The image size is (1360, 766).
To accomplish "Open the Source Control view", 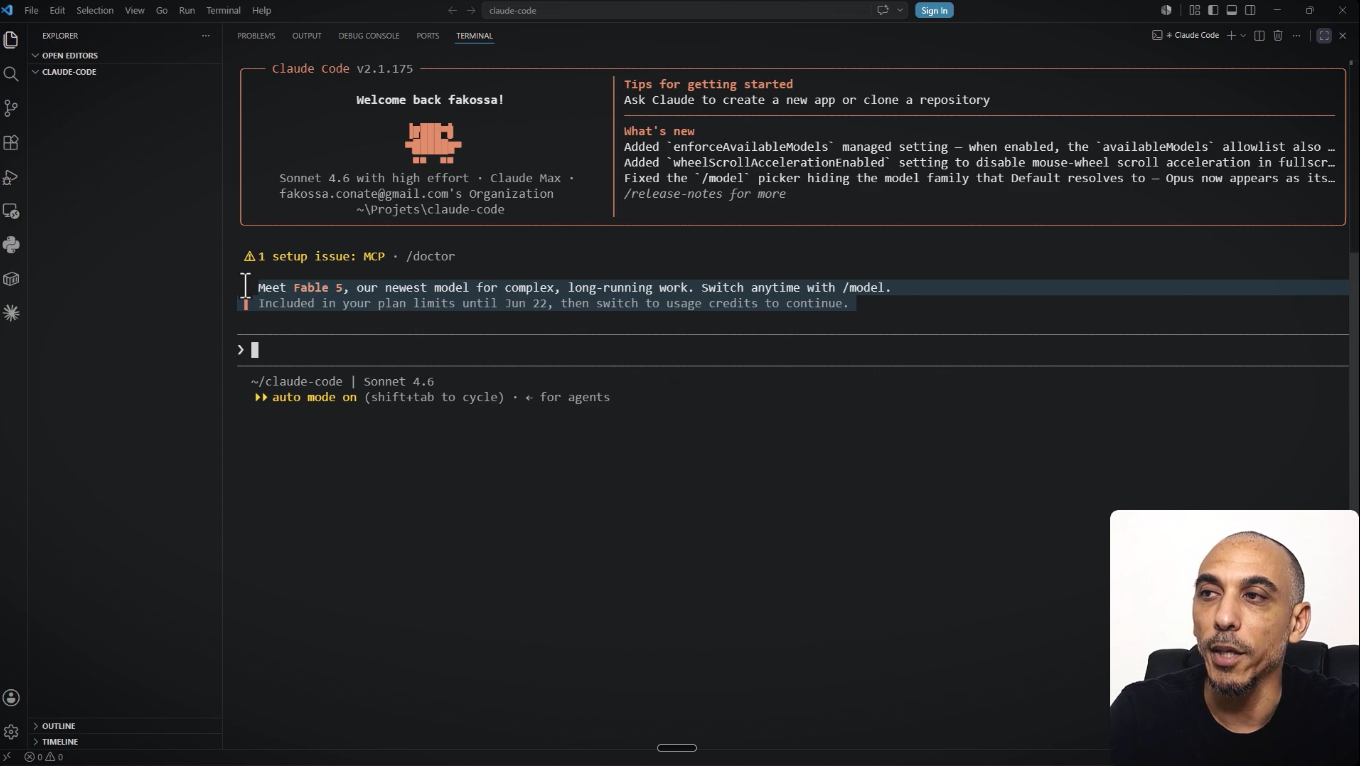I will pos(11,108).
